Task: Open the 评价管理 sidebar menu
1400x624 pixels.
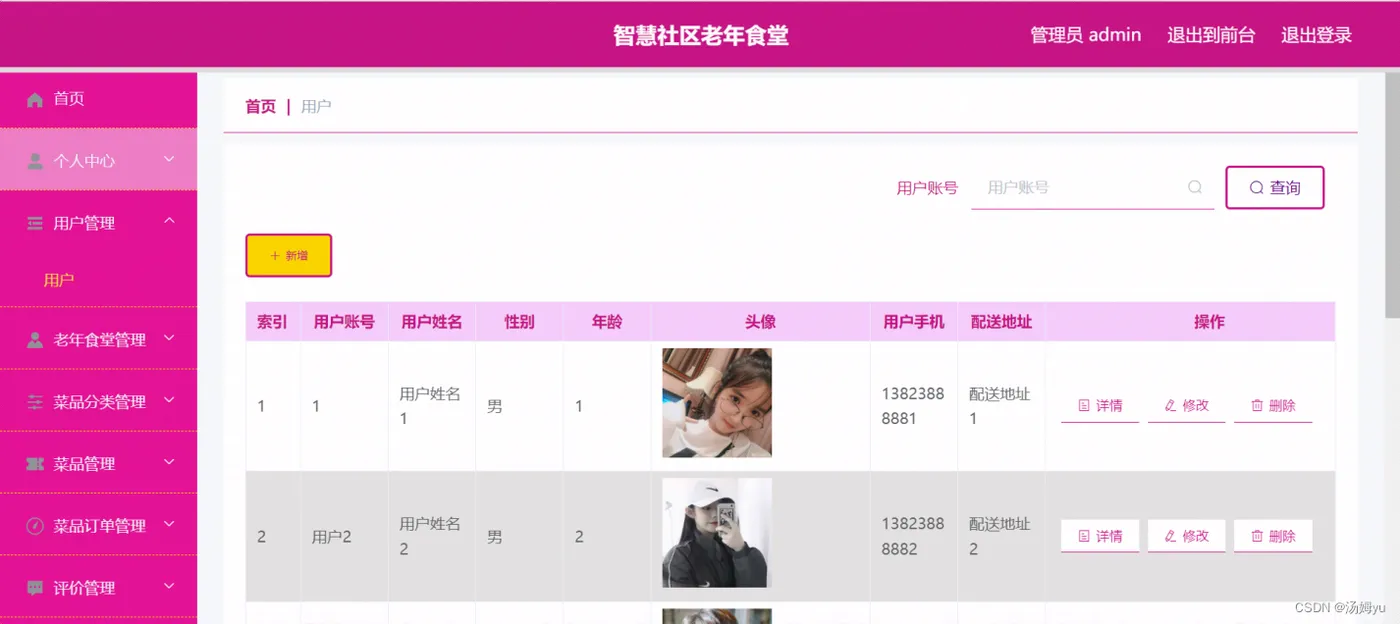Action: click(x=98, y=587)
